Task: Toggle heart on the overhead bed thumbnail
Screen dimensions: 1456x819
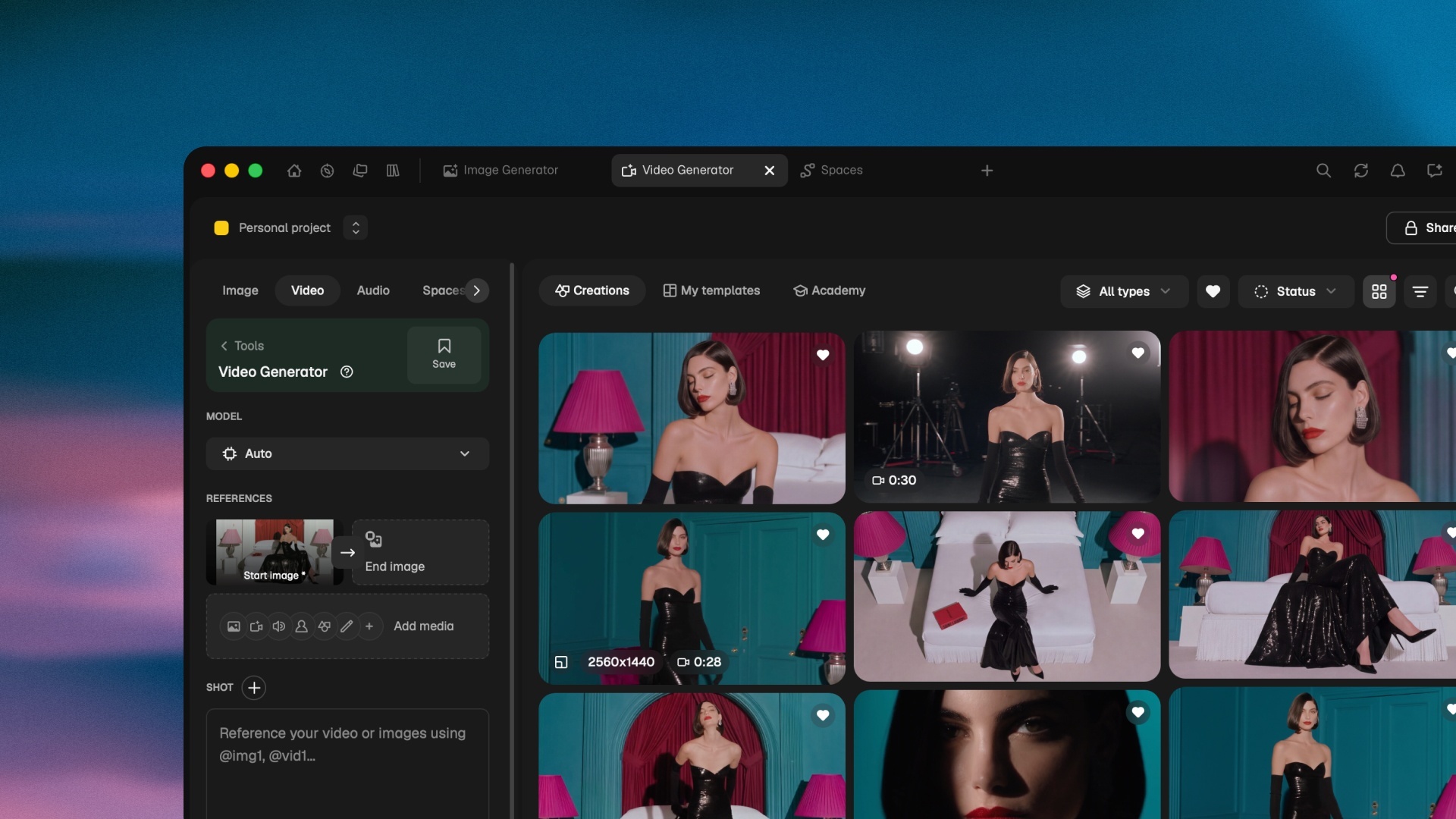Action: pyautogui.click(x=1137, y=533)
